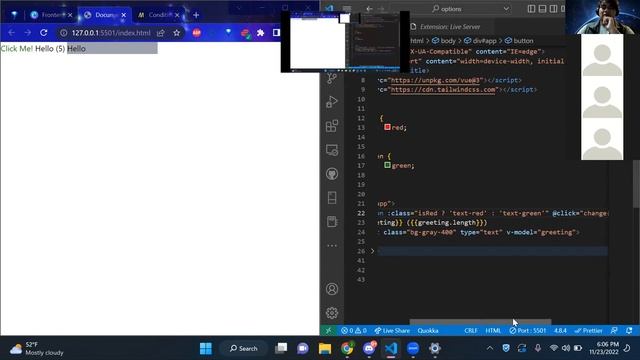Reload the browser page
Image resolution: width=640 pixels, height=360 pixels.
tap(44, 33)
